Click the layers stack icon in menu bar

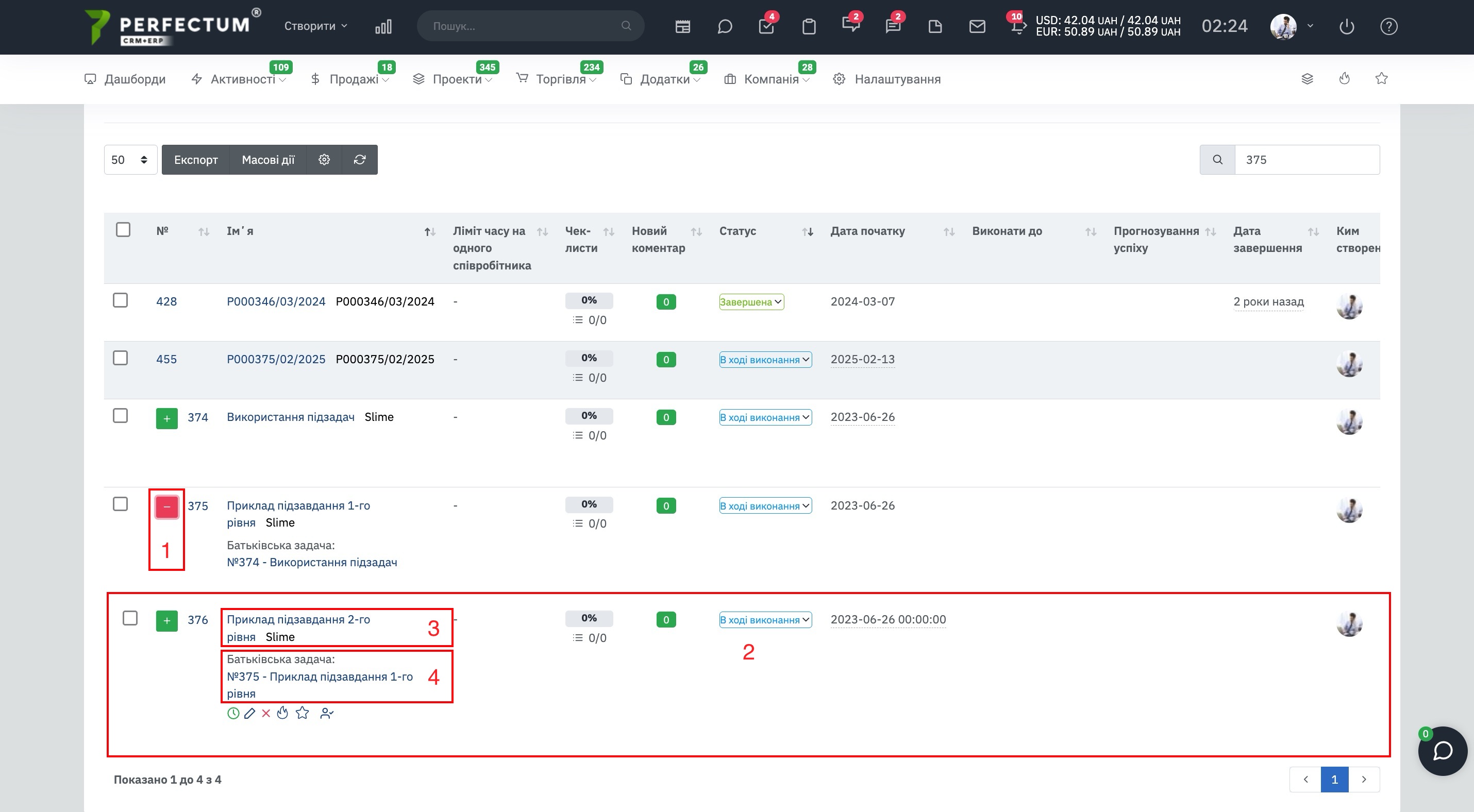(x=1307, y=78)
